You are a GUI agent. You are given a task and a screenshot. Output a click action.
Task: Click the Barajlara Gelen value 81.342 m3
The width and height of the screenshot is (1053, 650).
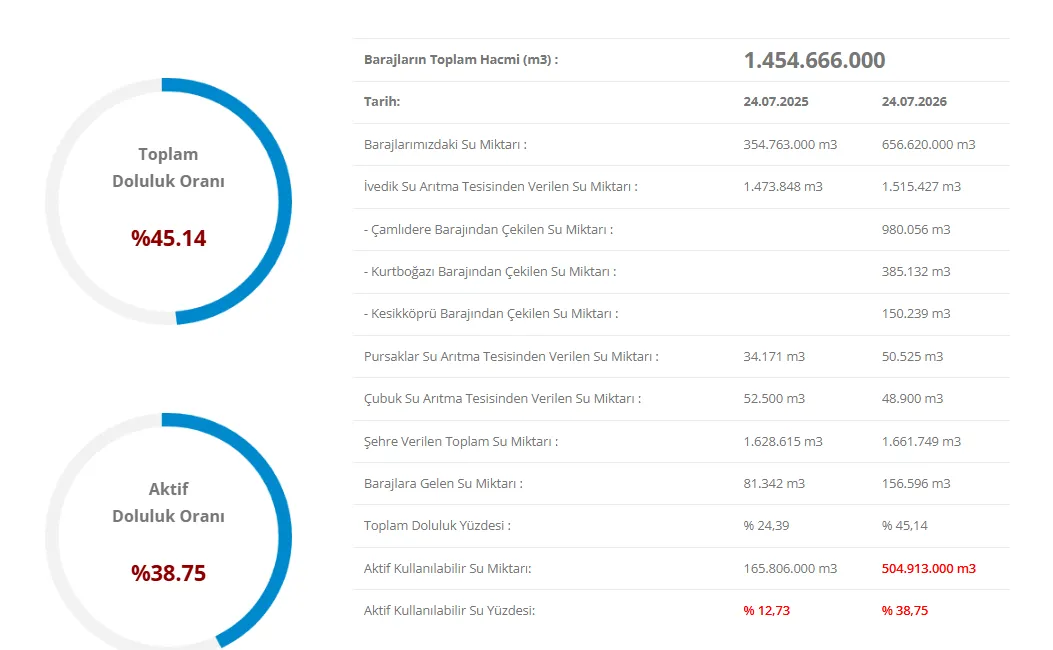[x=774, y=483]
